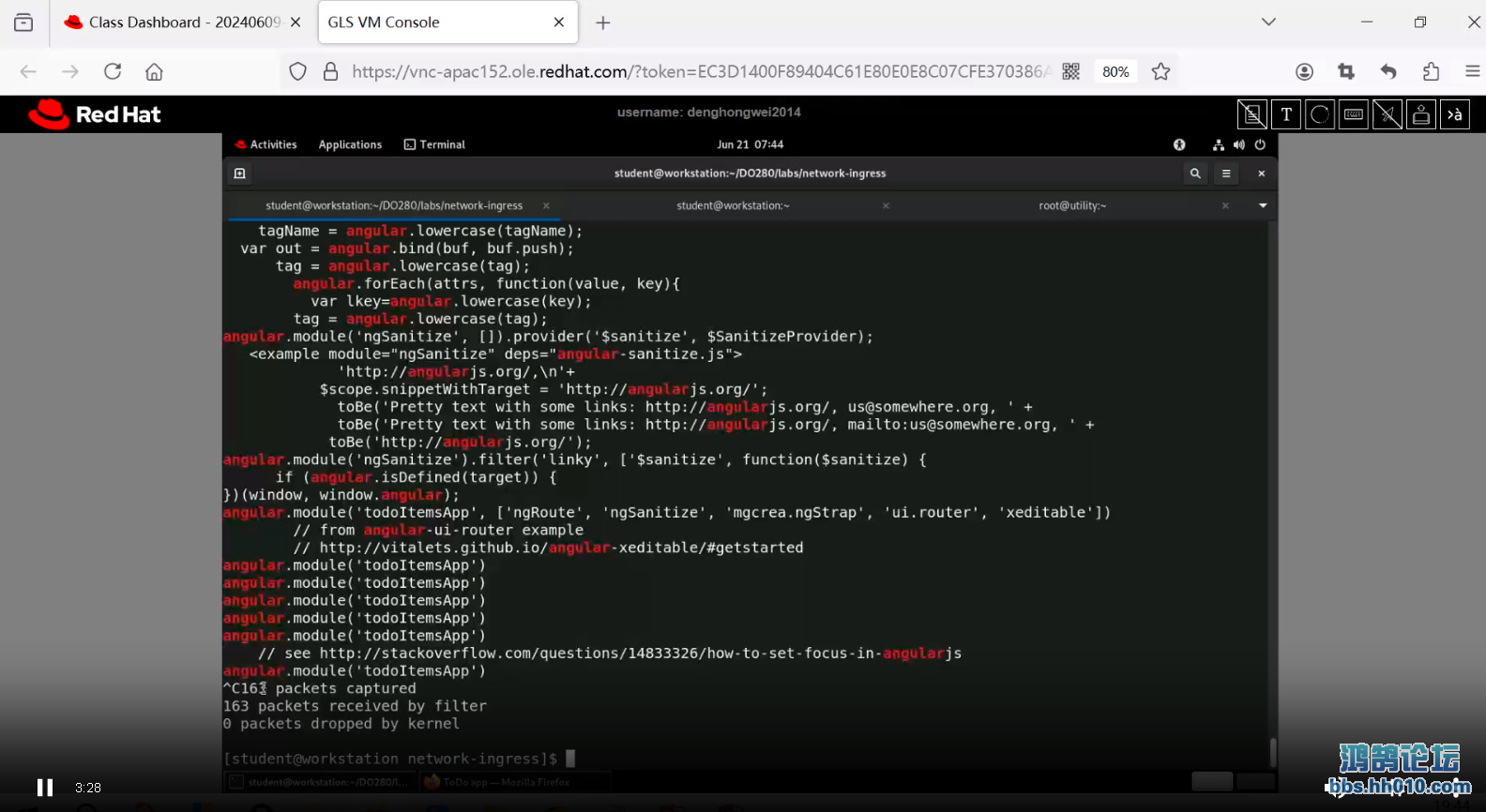Click the site padlock icon
Viewport: 1486px width, 812px height.
(x=330, y=71)
